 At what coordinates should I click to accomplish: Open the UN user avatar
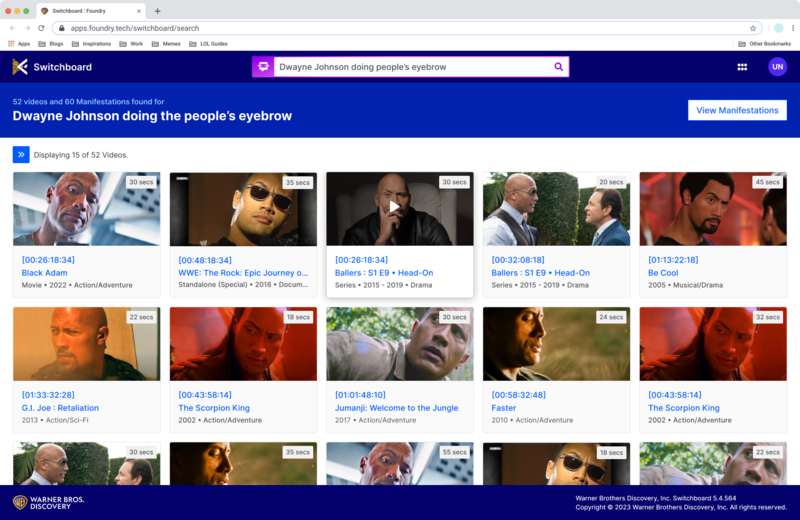pyautogui.click(x=777, y=67)
